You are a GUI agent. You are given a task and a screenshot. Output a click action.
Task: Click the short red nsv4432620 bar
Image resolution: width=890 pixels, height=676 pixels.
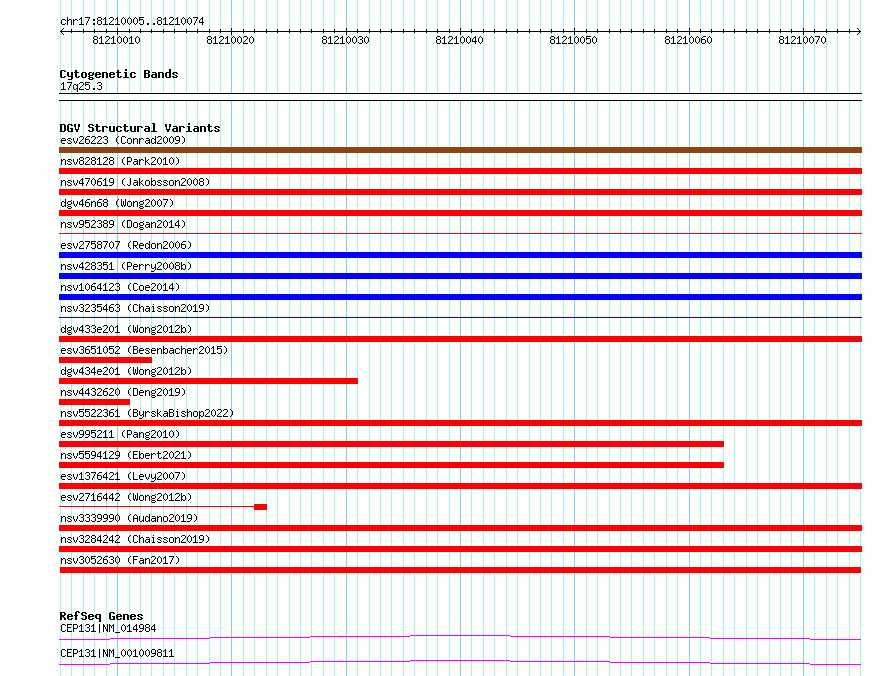(94, 402)
